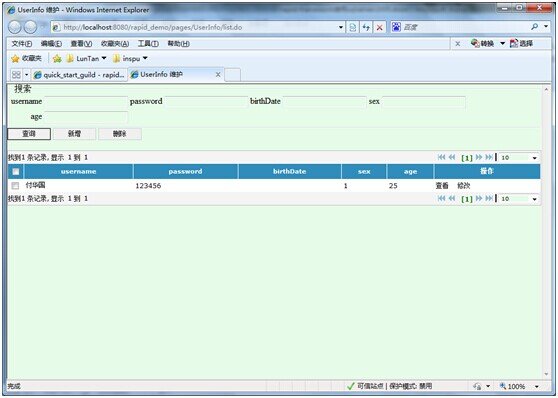Go to previous page in bottom pager

[452, 198]
